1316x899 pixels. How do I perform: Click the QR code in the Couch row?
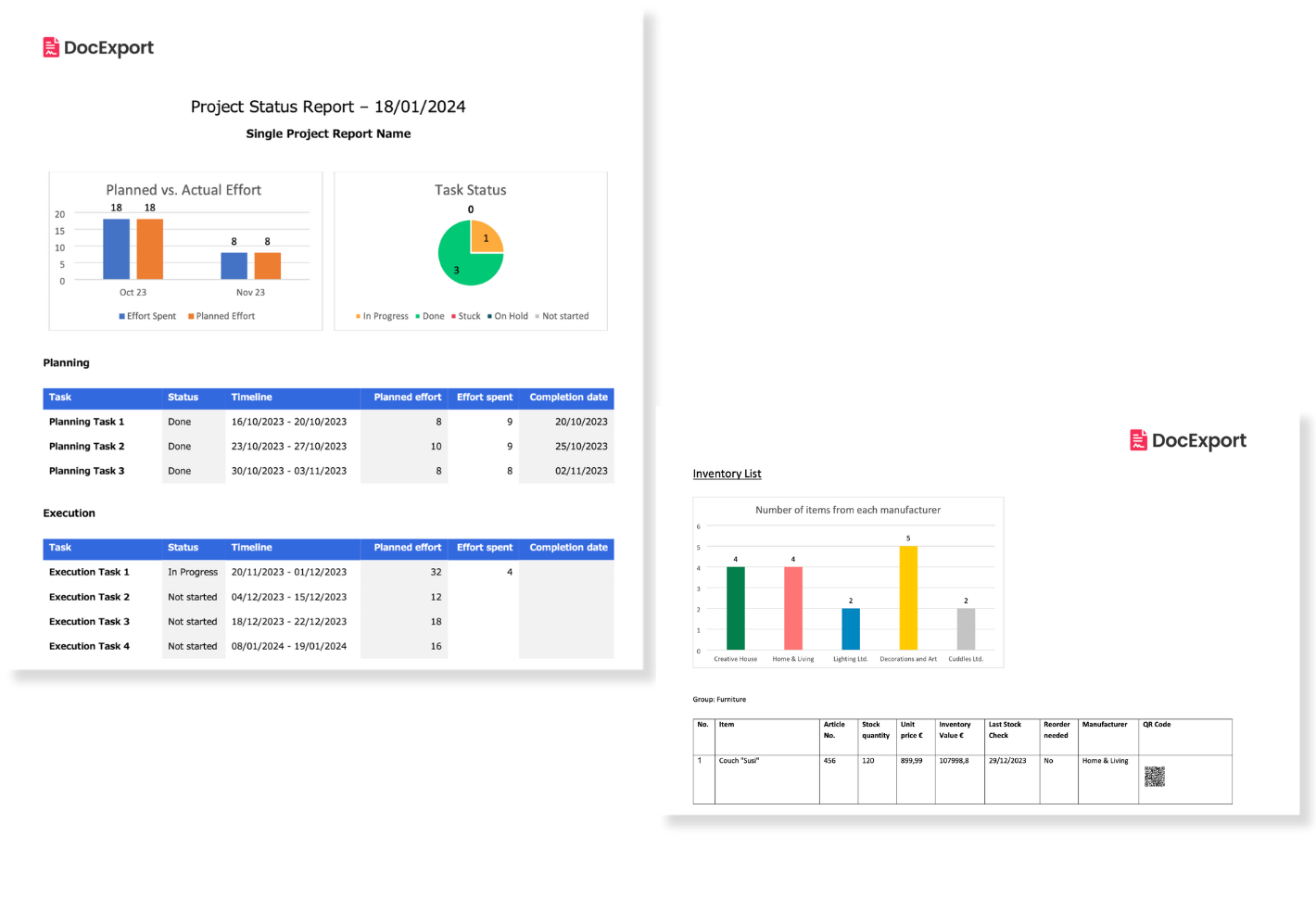1154,777
